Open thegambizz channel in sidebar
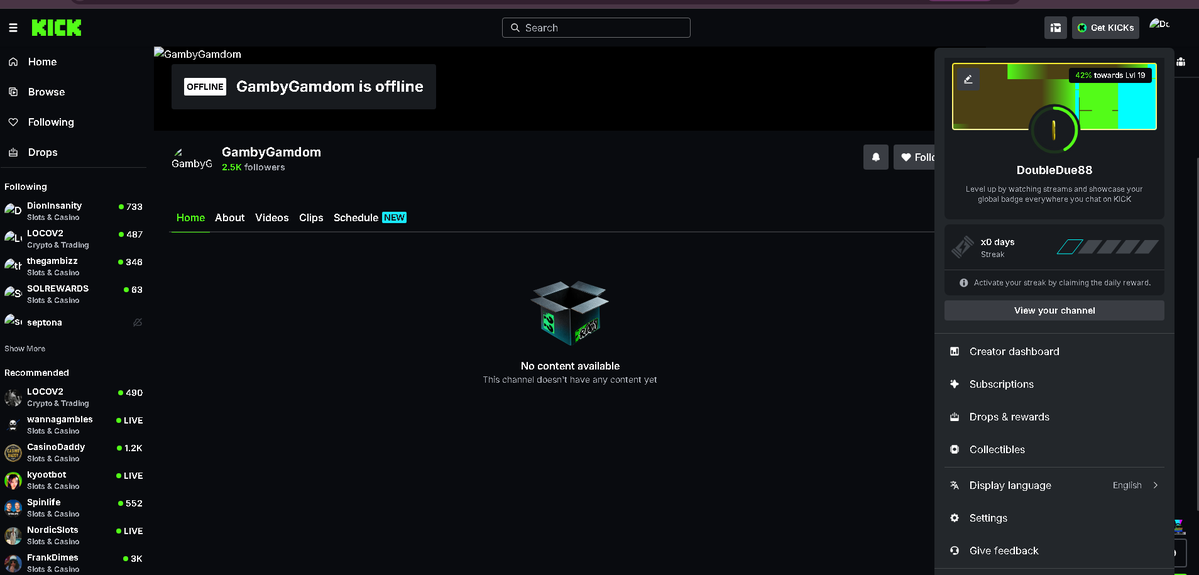1199x575 pixels. tap(73, 266)
